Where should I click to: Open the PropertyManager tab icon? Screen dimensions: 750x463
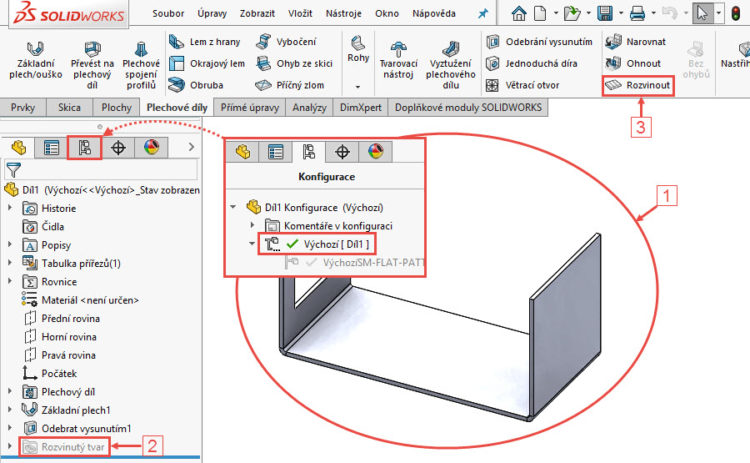pos(51,148)
